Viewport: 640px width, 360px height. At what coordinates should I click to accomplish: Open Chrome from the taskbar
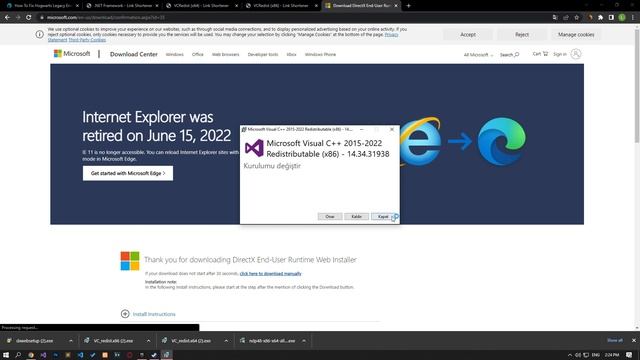[31, 355]
